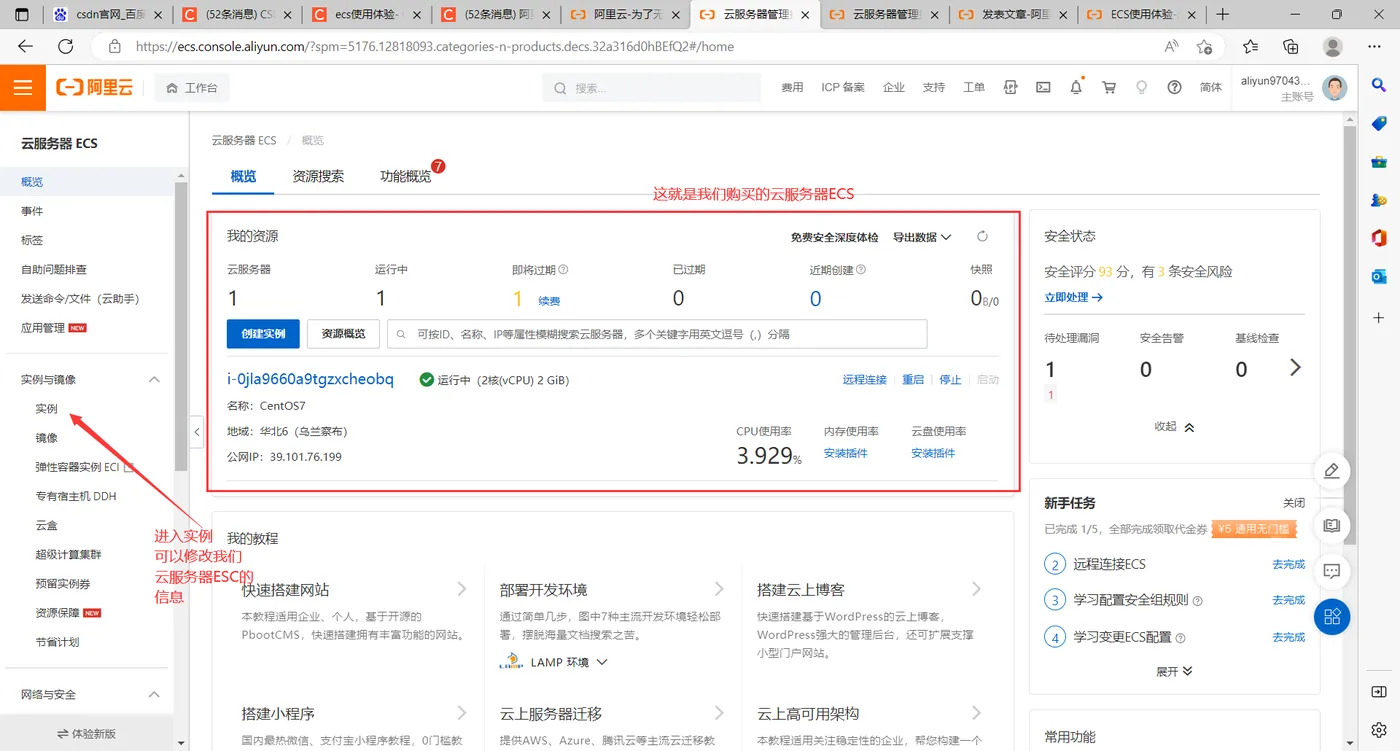The image size is (1400, 751).
Task: Collapse the 实例与镜像 section
Action: (x=154, y=380)
